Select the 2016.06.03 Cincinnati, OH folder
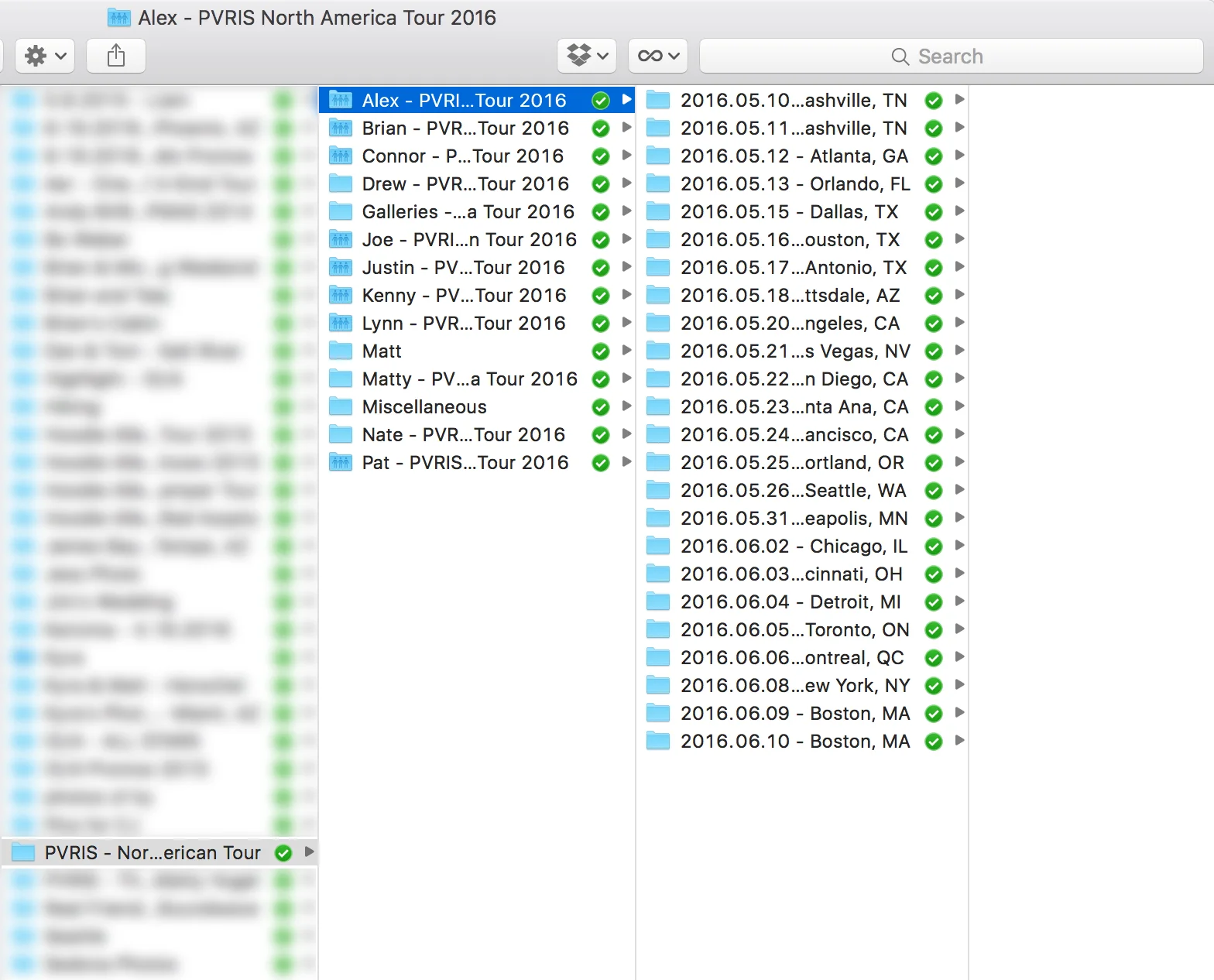Viewport: 1214px width, 980px height. [802, 574]
